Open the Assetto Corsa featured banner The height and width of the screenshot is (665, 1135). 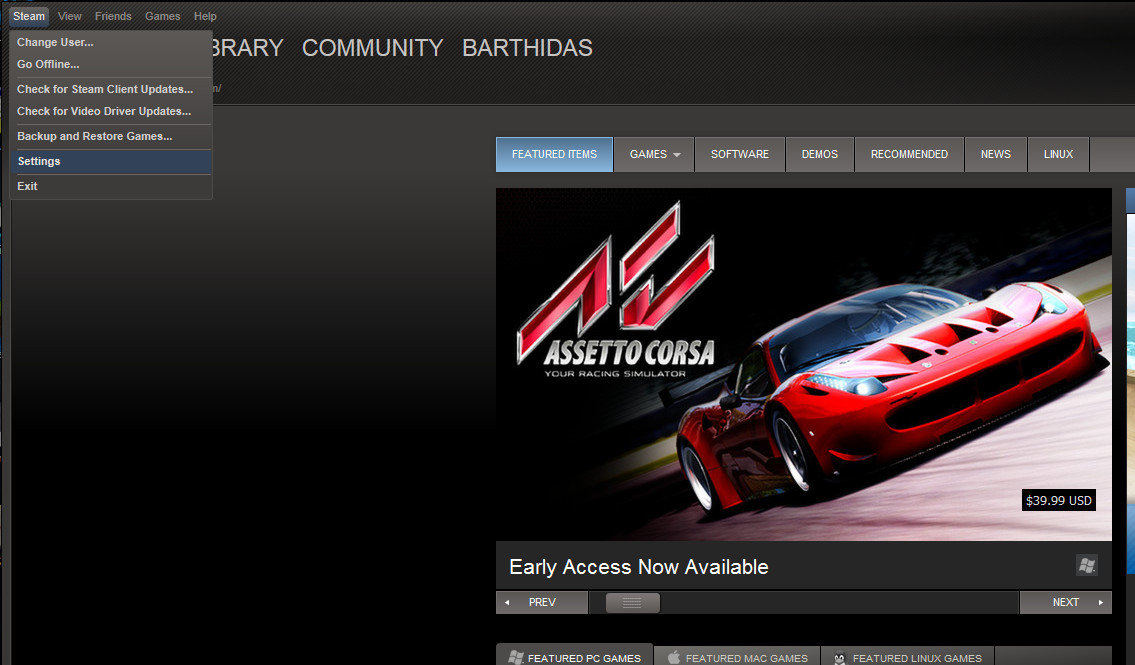pyautogui.click(x=803, y=364)
